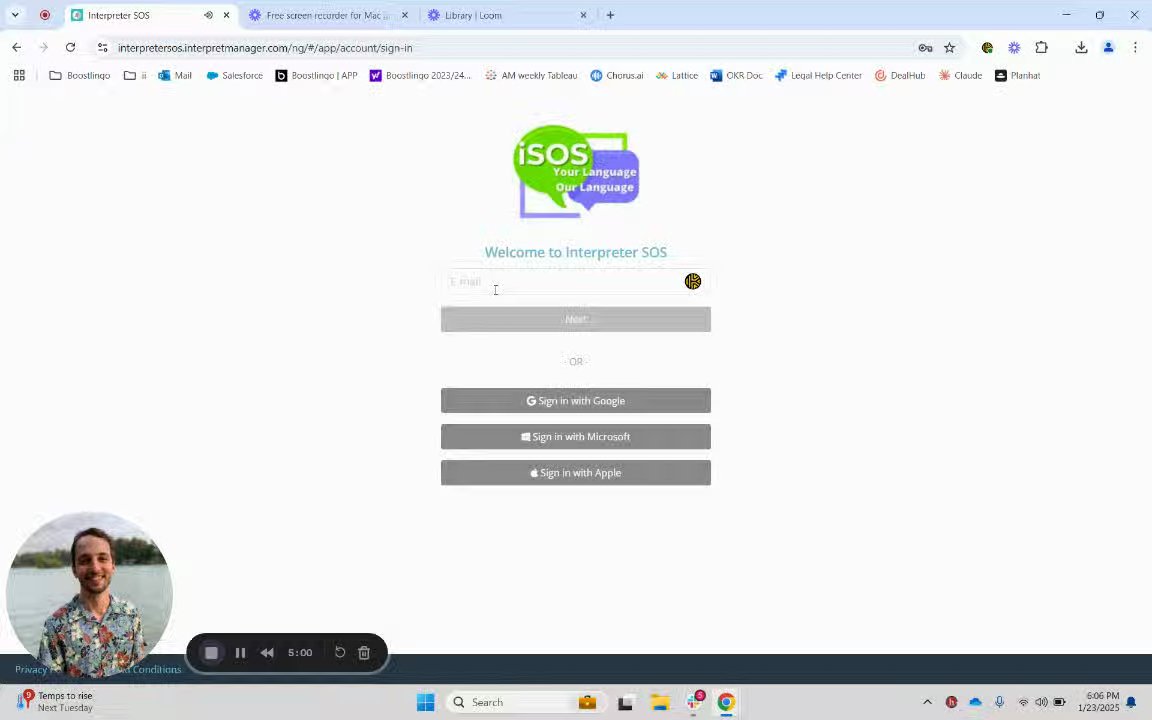
Task: Click the taskbar Search box
Action: [526, 702]
